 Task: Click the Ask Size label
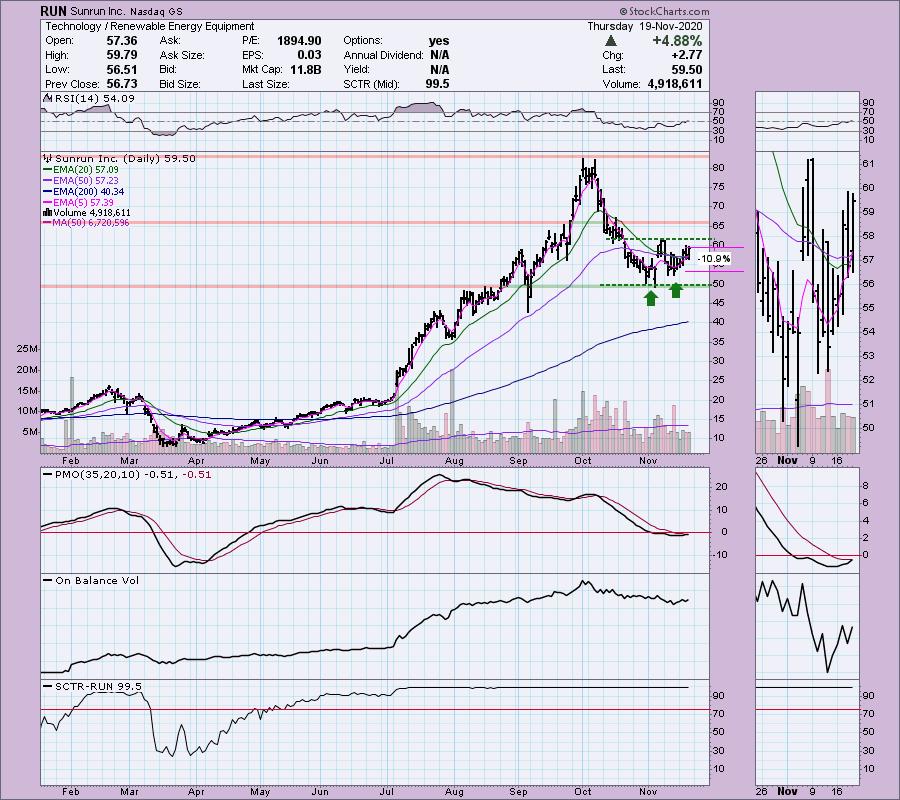(x=182, y=55)
